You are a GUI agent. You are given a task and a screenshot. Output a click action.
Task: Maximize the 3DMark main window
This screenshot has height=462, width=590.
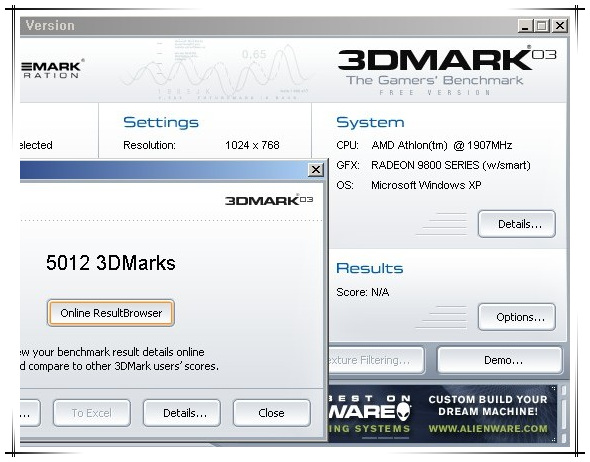coord(542,26)
